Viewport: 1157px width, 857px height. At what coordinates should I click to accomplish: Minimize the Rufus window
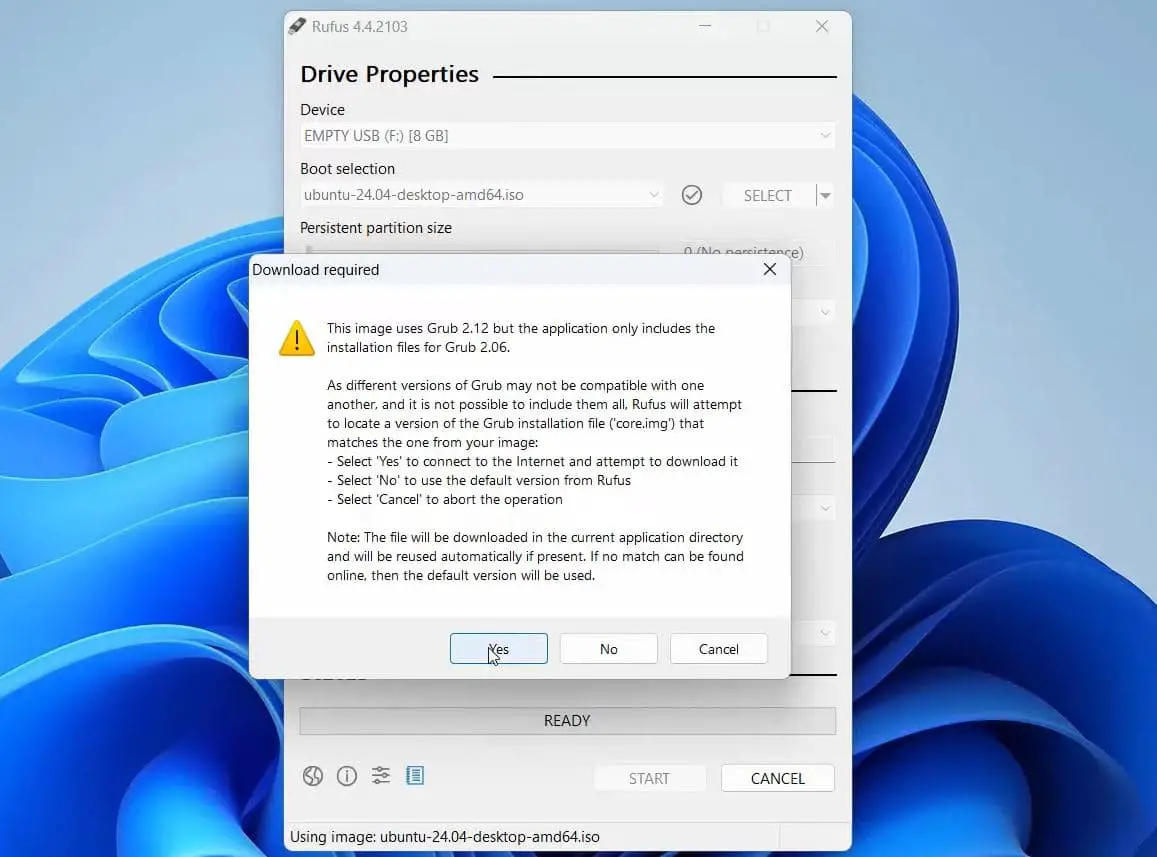(x=705, y=27)
